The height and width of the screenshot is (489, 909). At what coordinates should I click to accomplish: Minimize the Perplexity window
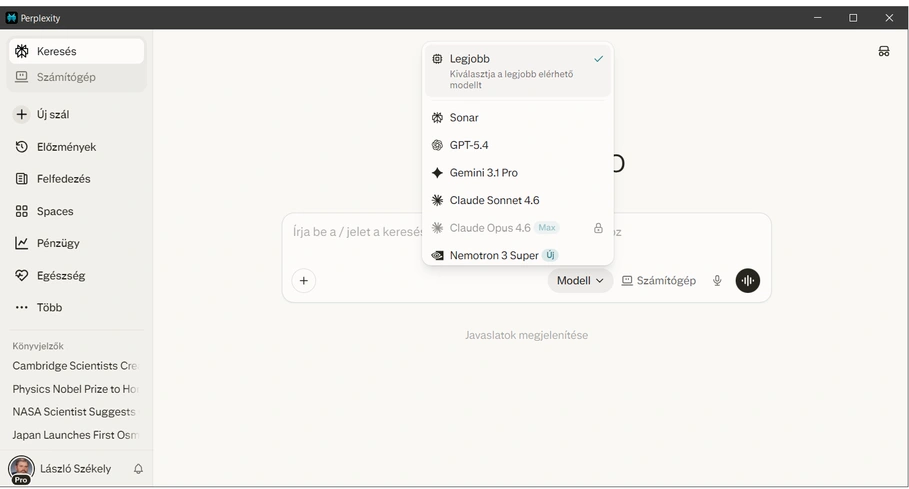point(817,18)
